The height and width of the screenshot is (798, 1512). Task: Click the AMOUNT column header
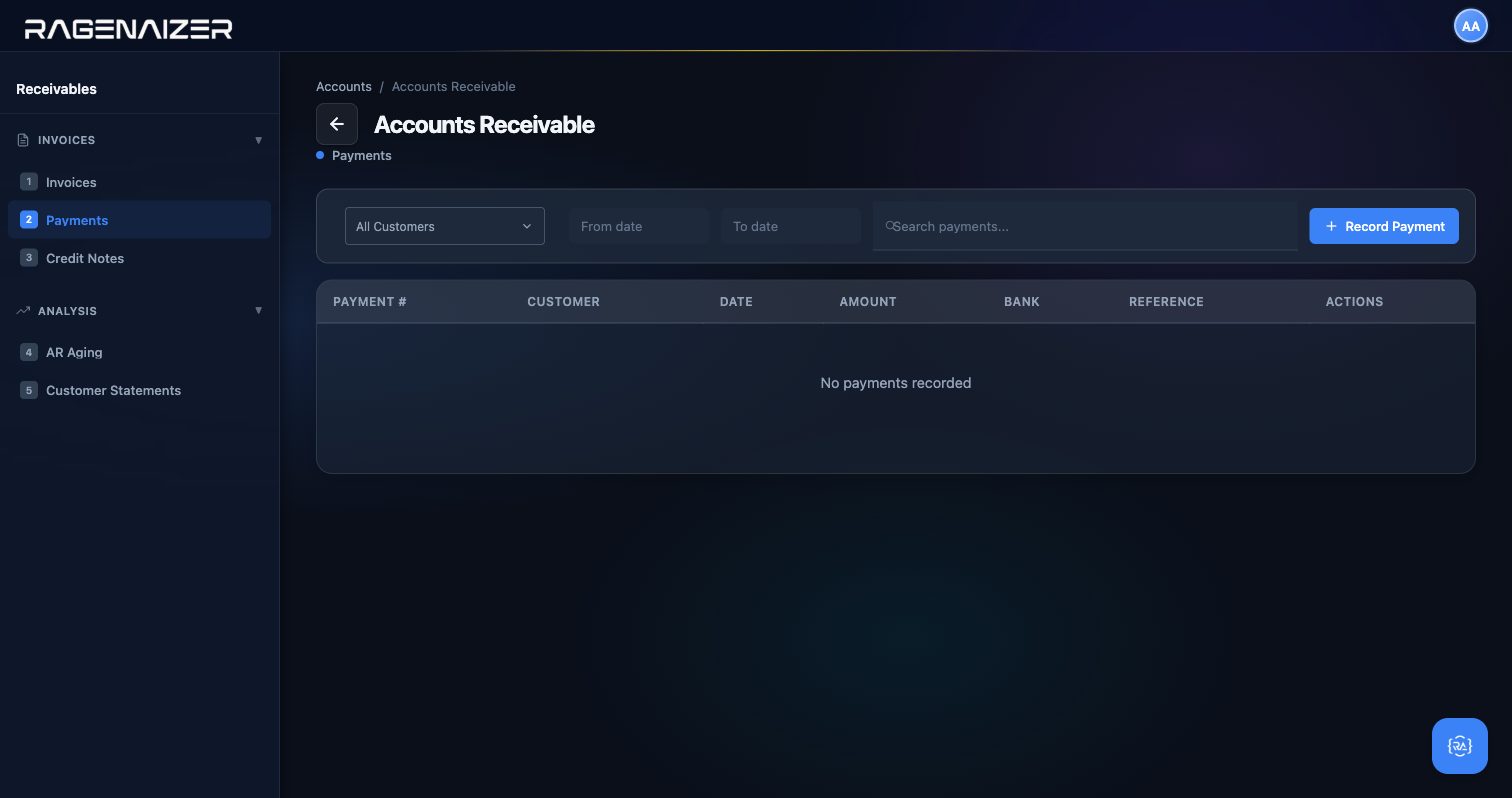(868, 302)
